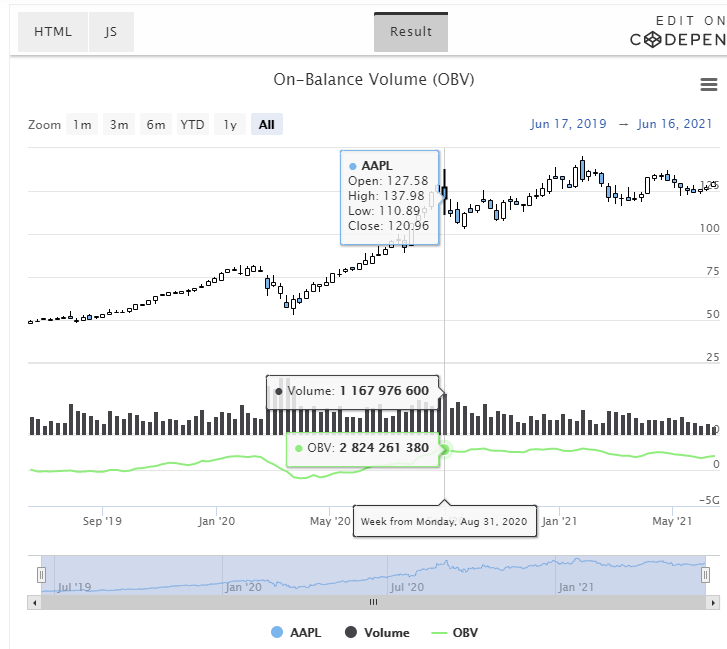
Task: Click the scrollbar left arrow
Action: pos(34,603)
